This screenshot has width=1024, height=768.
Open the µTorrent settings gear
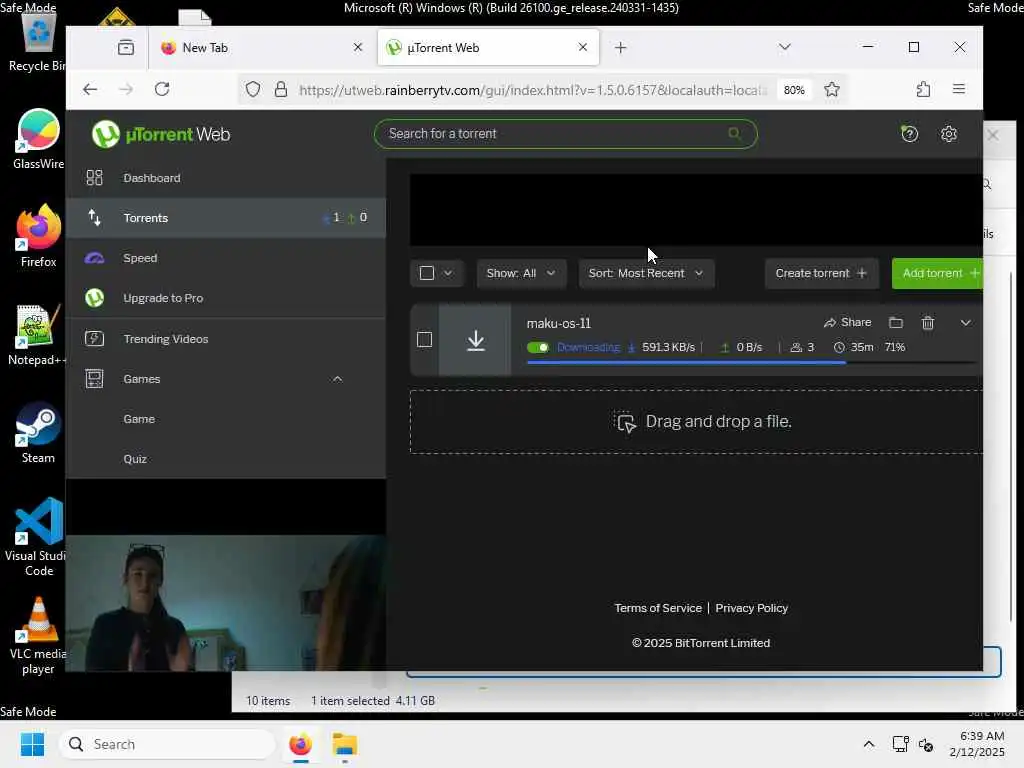pos(948,134)
